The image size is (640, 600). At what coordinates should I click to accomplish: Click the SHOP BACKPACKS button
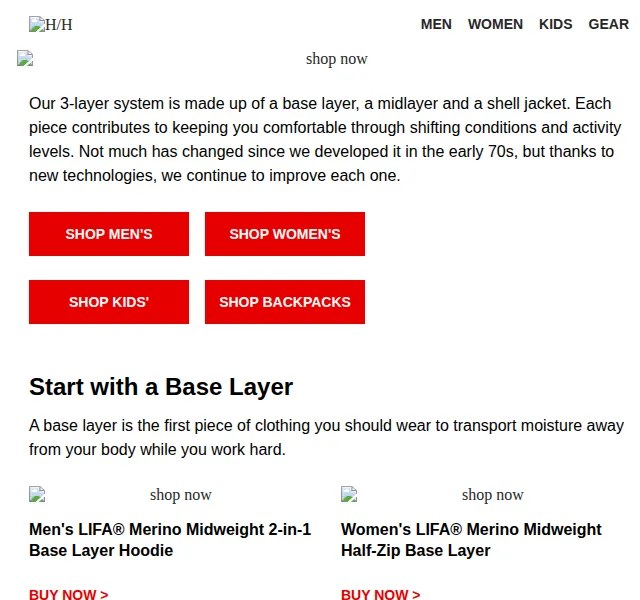284,302
